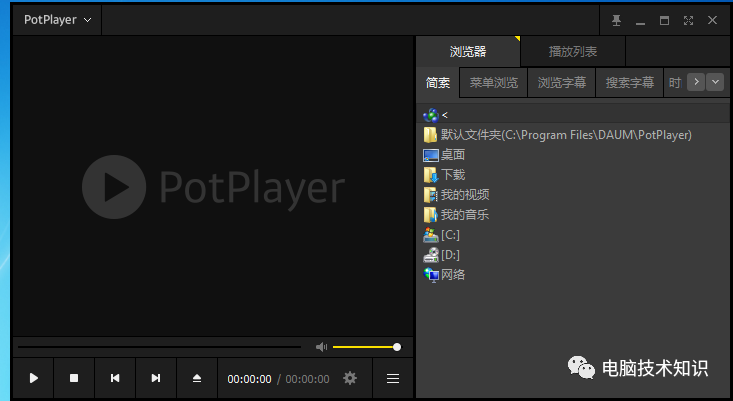Click the globe icon beside '<'

(431, 115)
